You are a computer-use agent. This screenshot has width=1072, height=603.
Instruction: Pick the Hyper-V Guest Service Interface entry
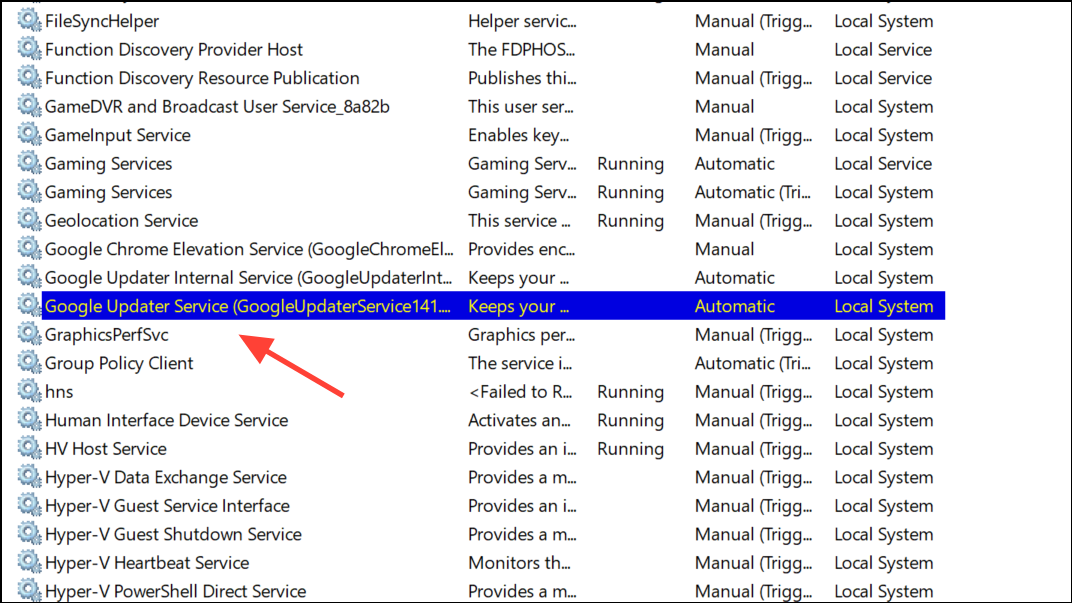[x=167, y=506]
